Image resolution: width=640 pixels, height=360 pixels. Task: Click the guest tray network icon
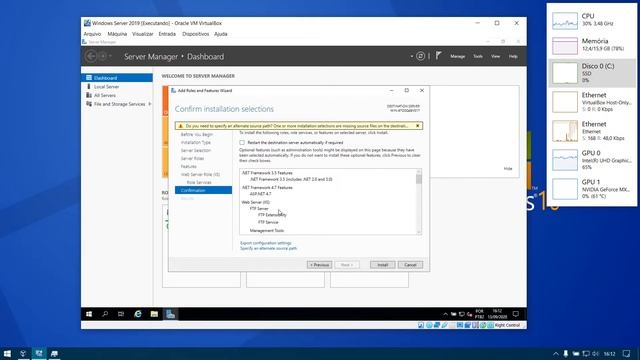[462, 314]
